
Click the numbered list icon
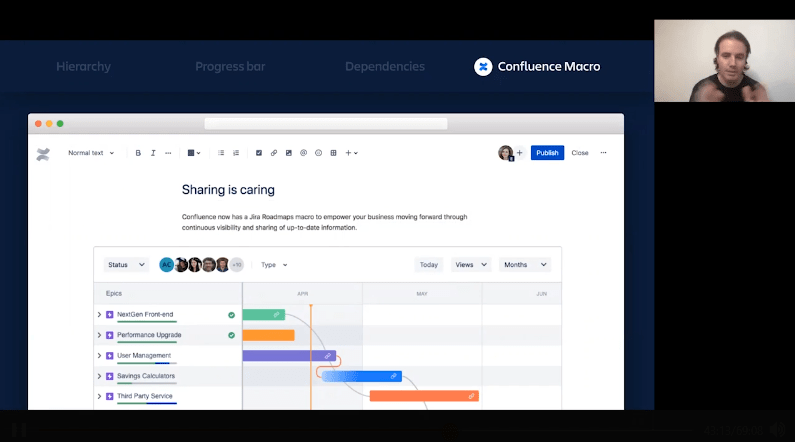(x=236, y=153)
